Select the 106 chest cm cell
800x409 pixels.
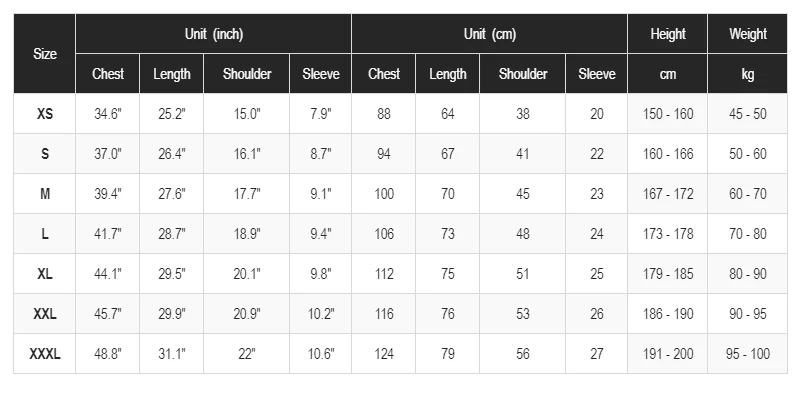384,234
